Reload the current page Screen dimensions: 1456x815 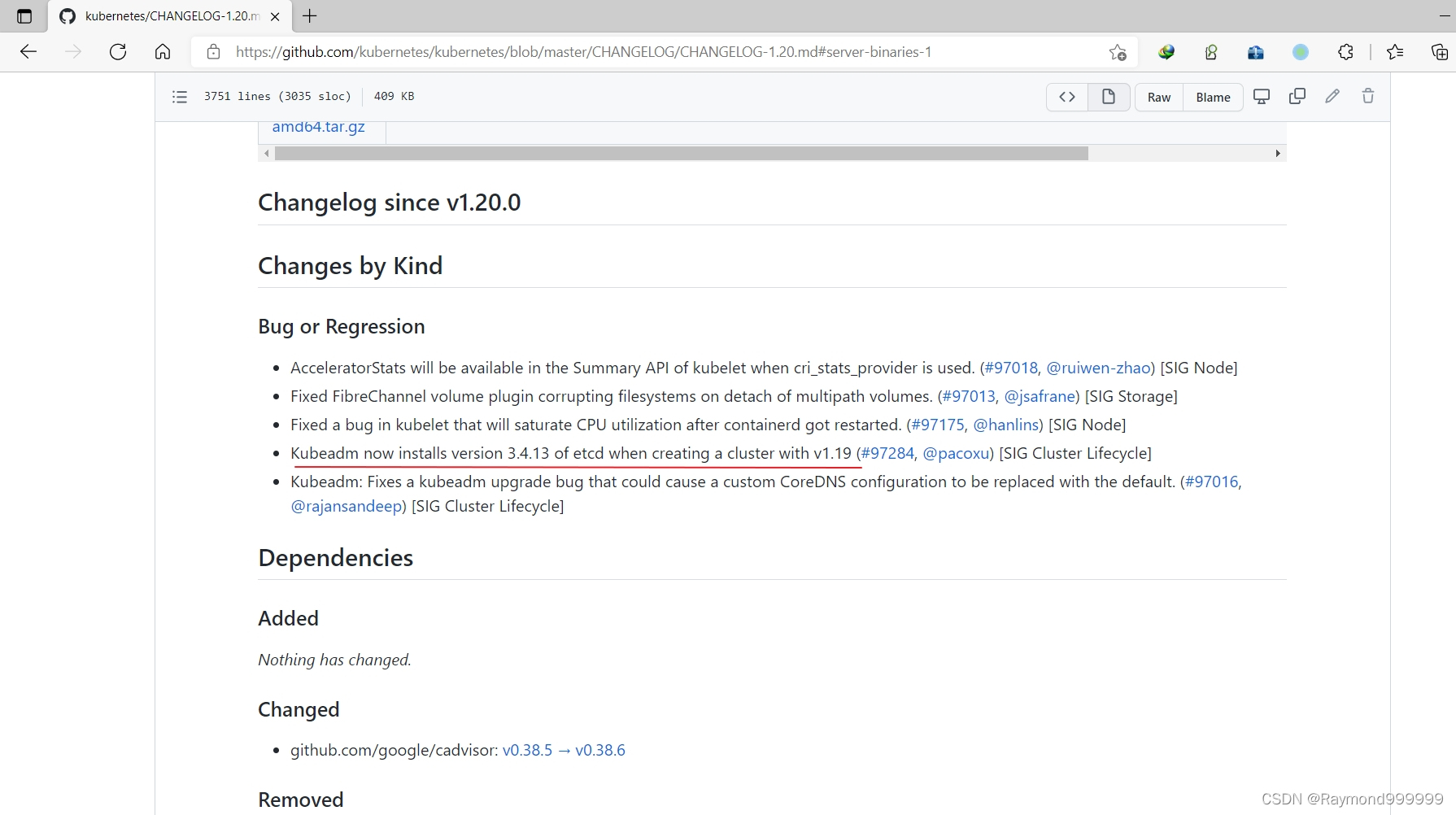tap(118, 52)
